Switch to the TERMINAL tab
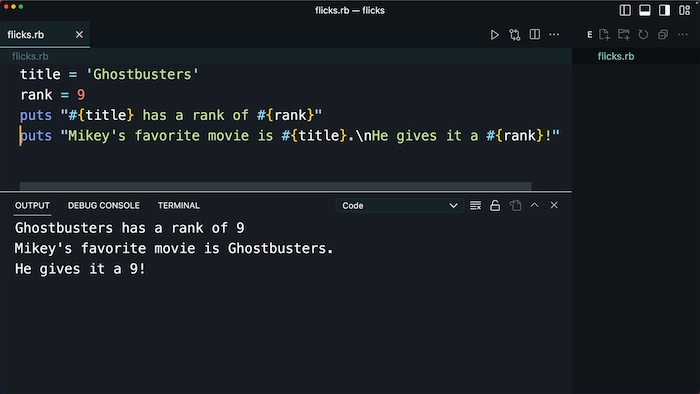Viewport: 700px width, 394px height. click(179, 206)
